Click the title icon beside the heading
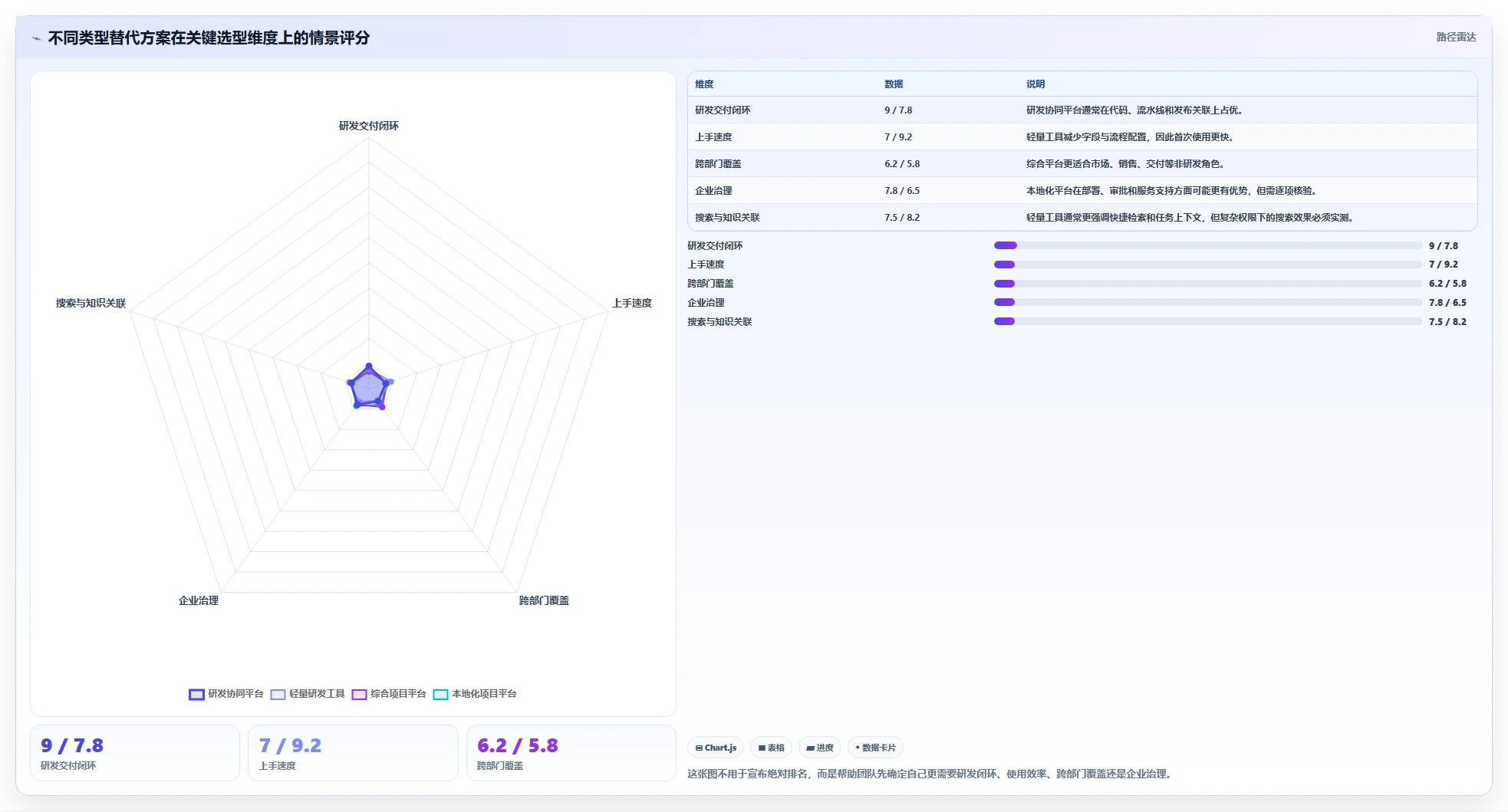This screenshot has height=812, width=1508. tap(36, 38)
